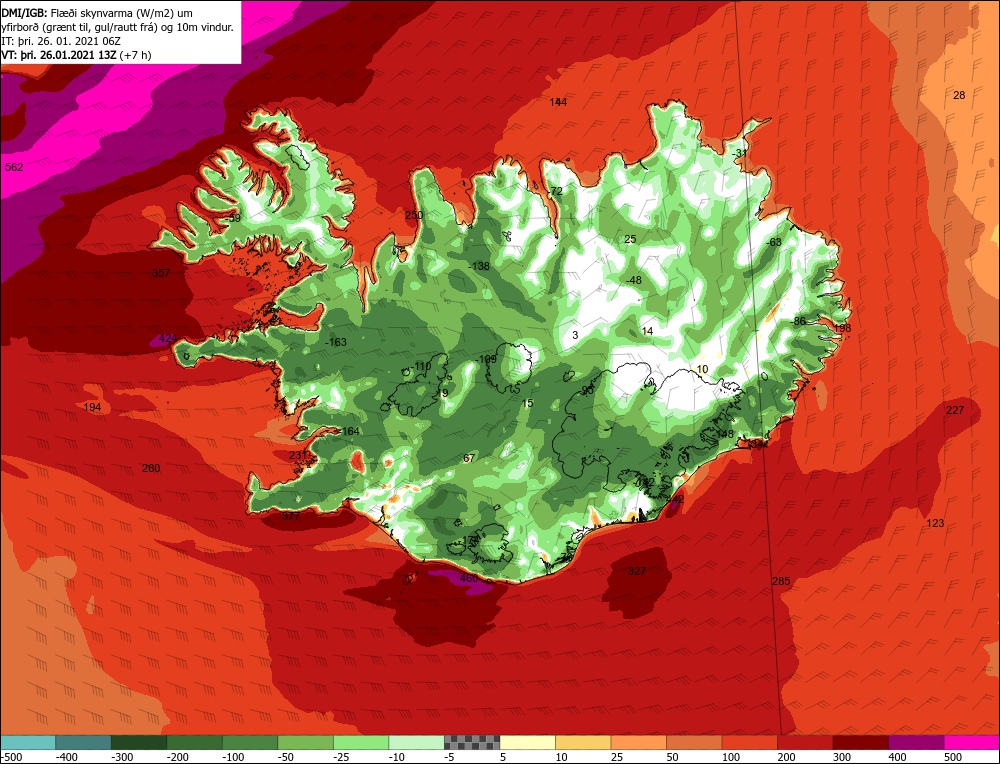1000x764 pixels.
Task: Click the '424' value in the purple patch
Action: pyautogui.click(x=167, y=338)
